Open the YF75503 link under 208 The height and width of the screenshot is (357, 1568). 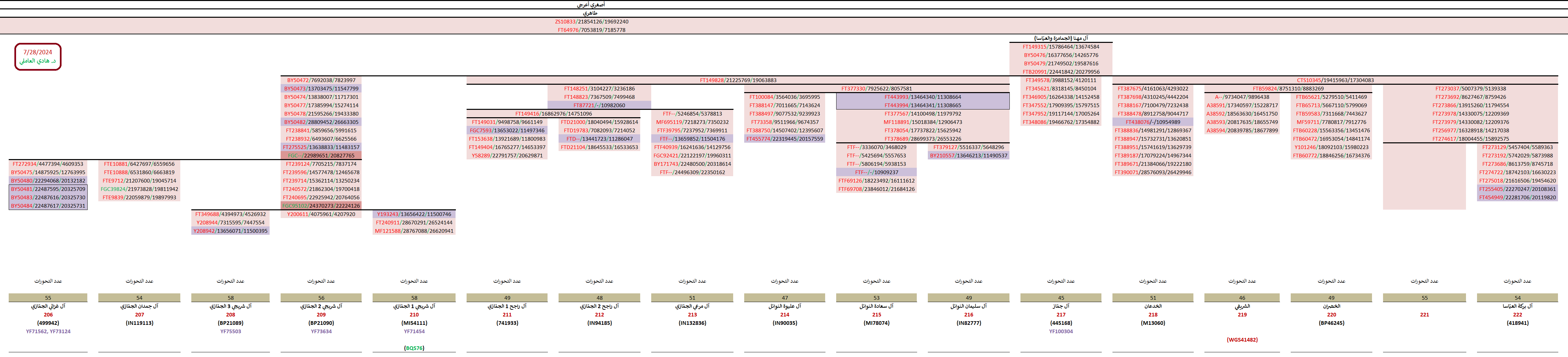[x=230, y=332]
